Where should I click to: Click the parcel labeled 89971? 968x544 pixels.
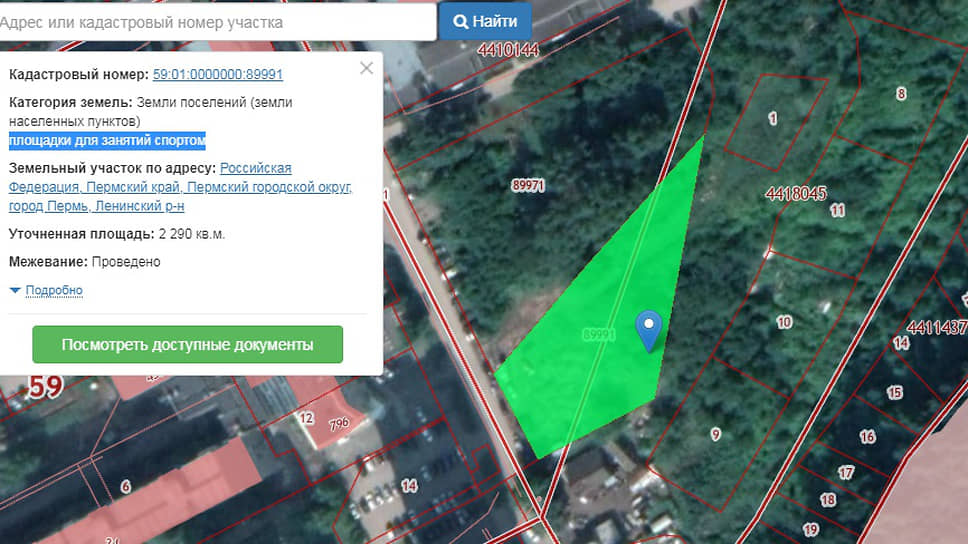coord(527,186)
